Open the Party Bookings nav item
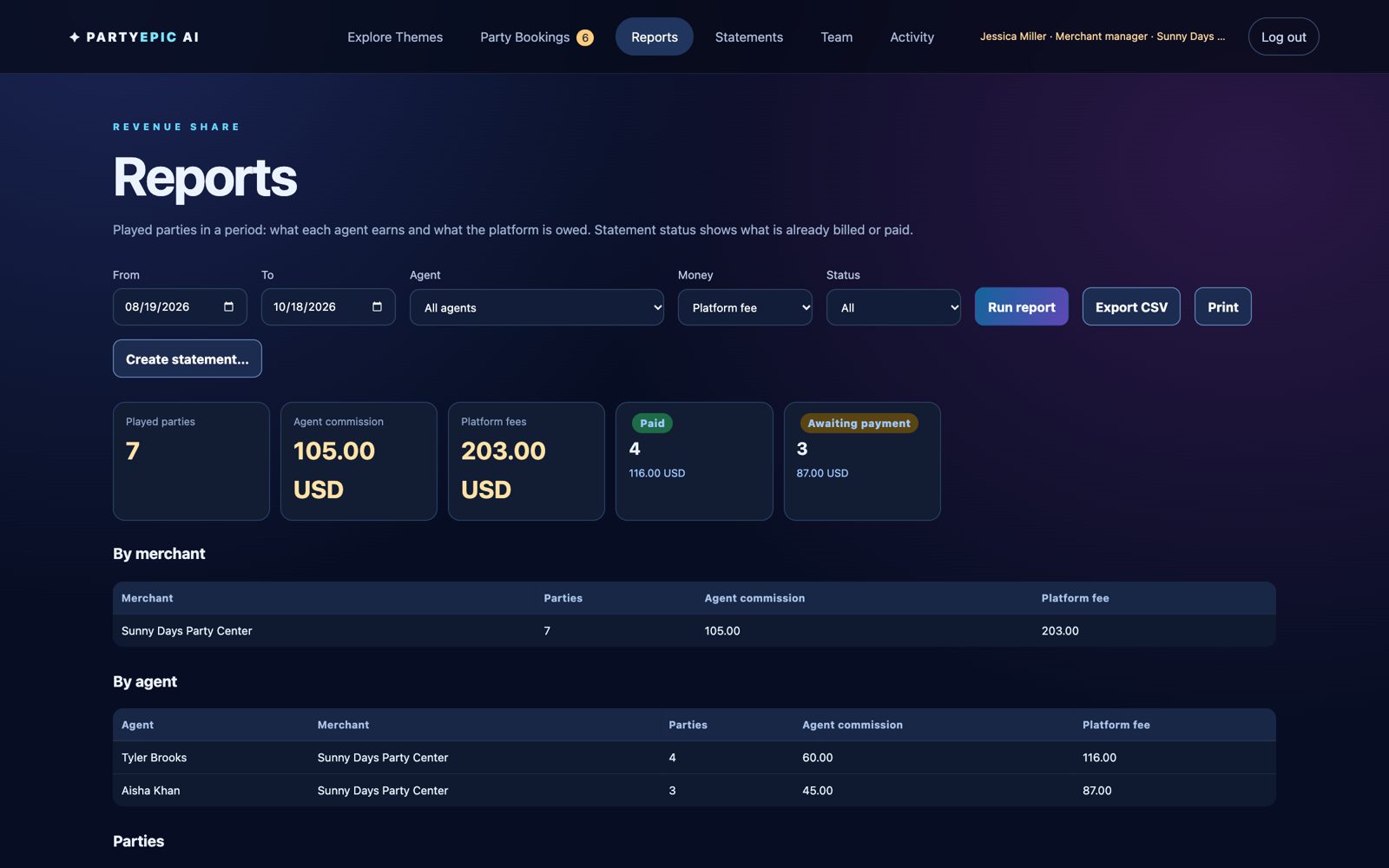Screen dimensions: 1389x868 pyautogui.click(x=537, y=37)
